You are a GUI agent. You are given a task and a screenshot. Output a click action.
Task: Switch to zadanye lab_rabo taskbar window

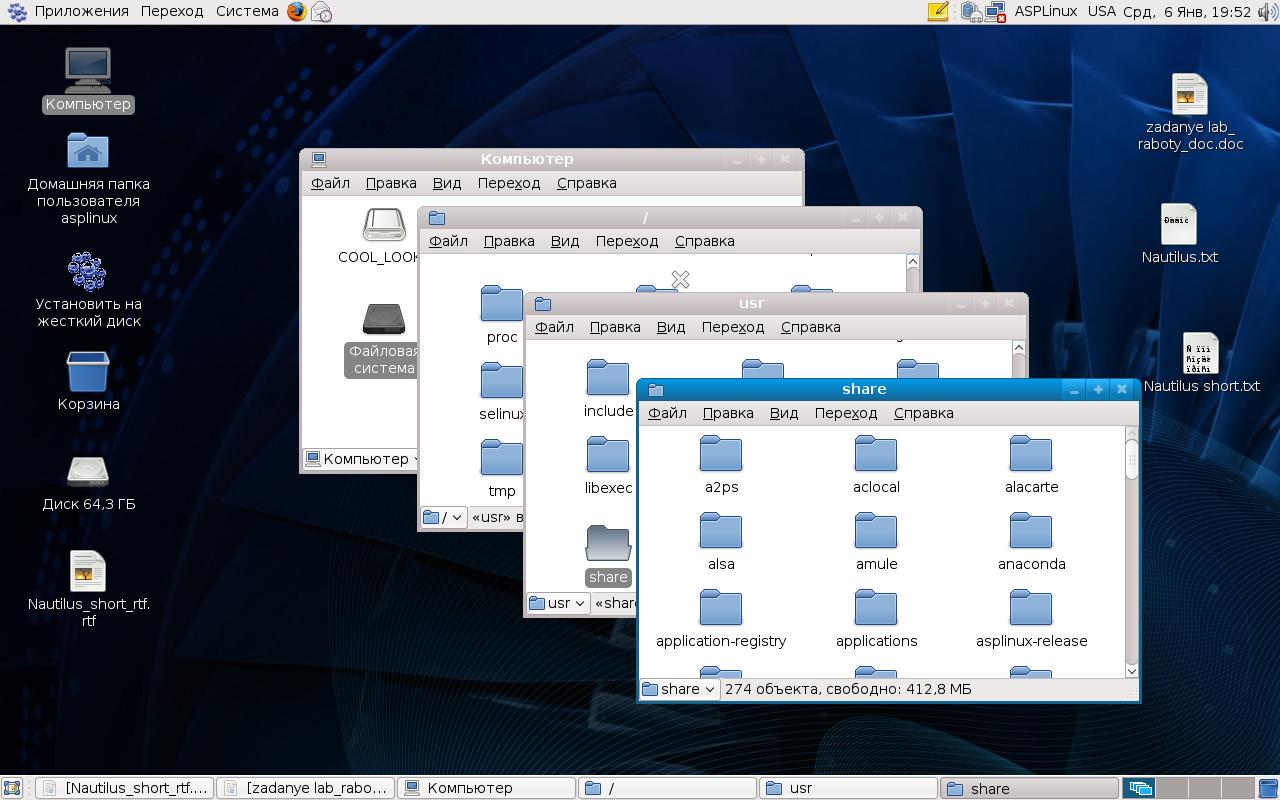(x=305, y=788)
